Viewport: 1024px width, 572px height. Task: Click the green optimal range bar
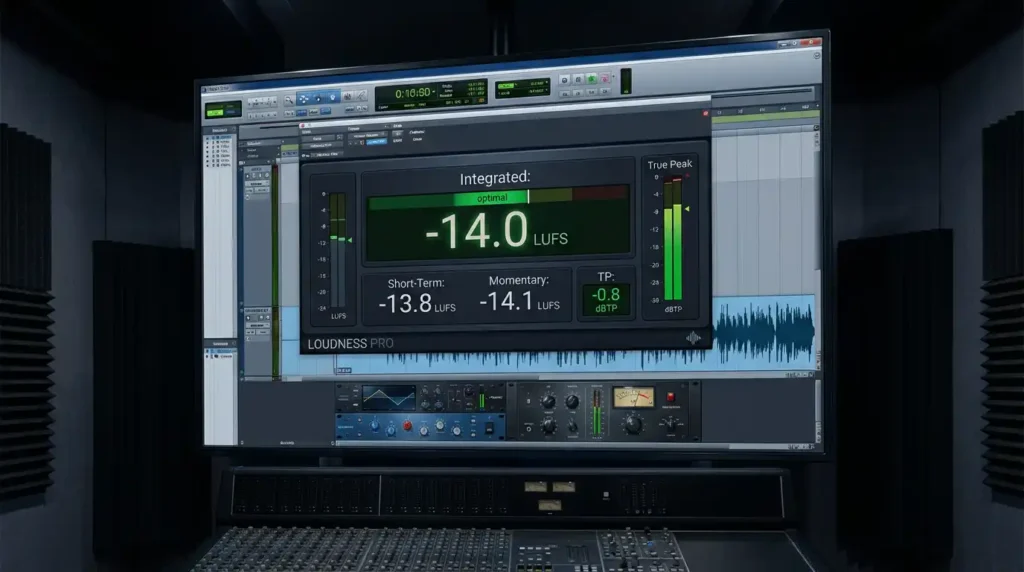[x=491, y=198]
